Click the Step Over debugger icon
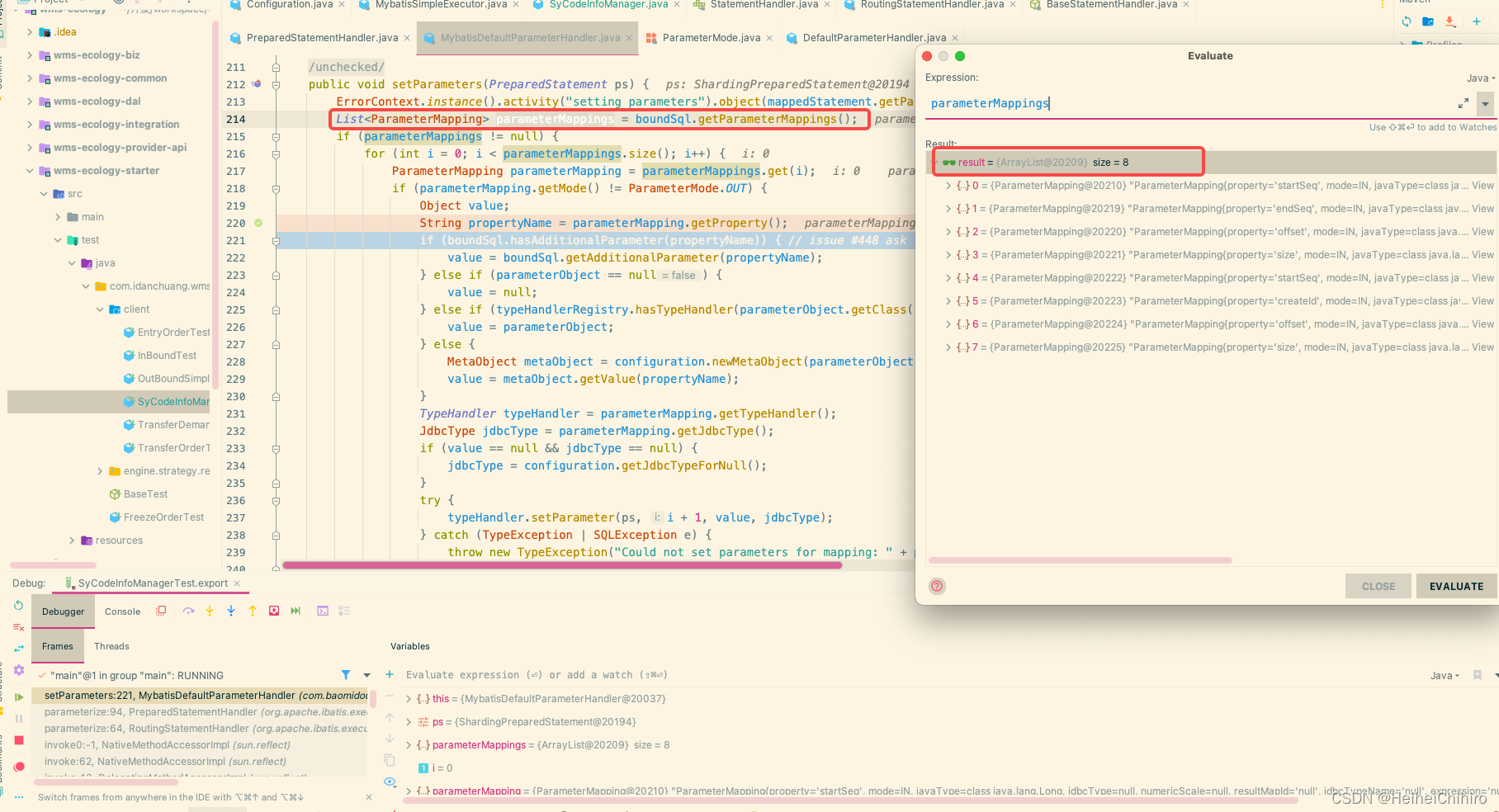This screenshot has height=812, width=1499. click(189, 611)
